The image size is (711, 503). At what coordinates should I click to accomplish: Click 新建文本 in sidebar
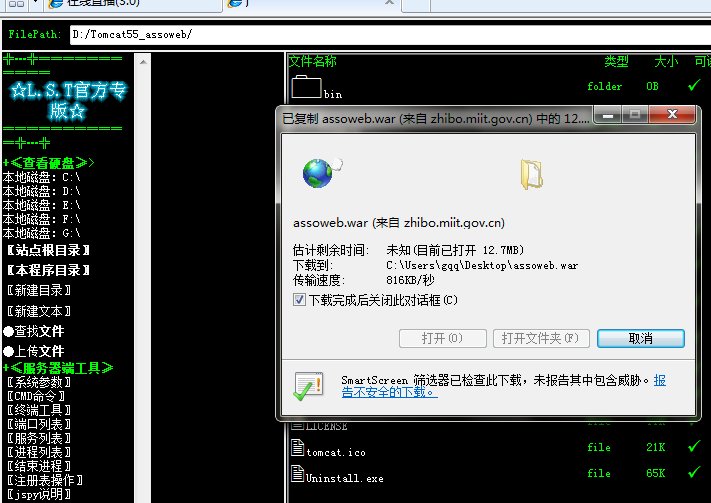pos(39,311)
